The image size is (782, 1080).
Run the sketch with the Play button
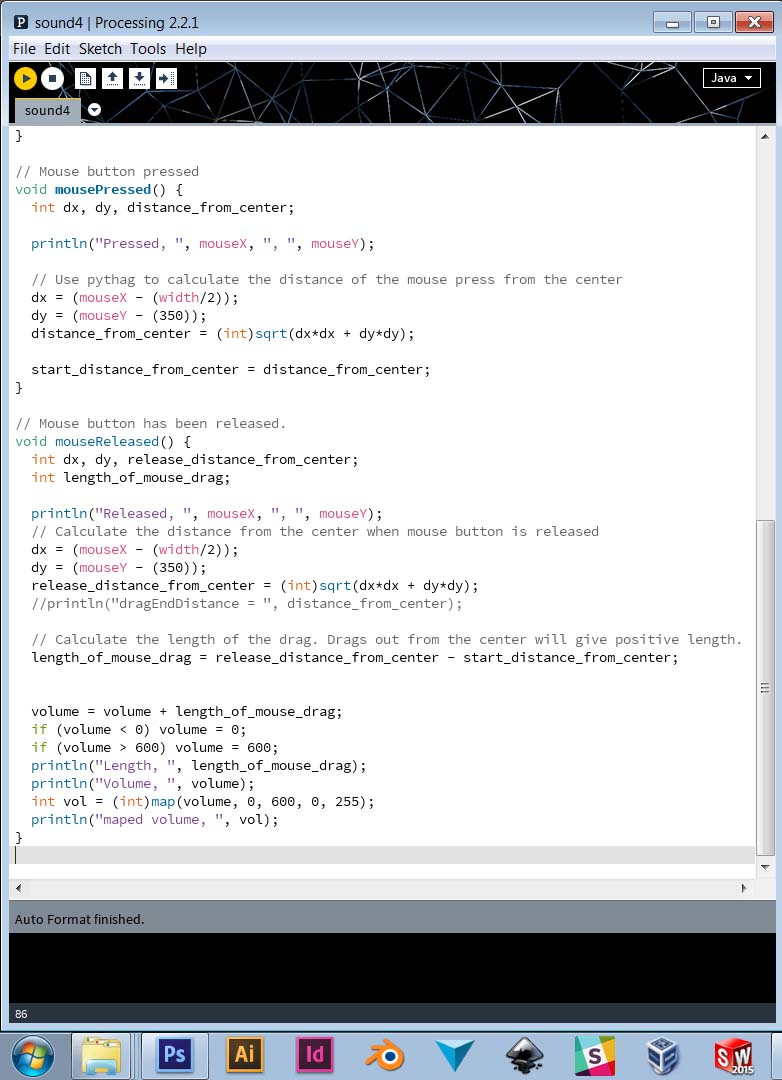tap(25, 79)
